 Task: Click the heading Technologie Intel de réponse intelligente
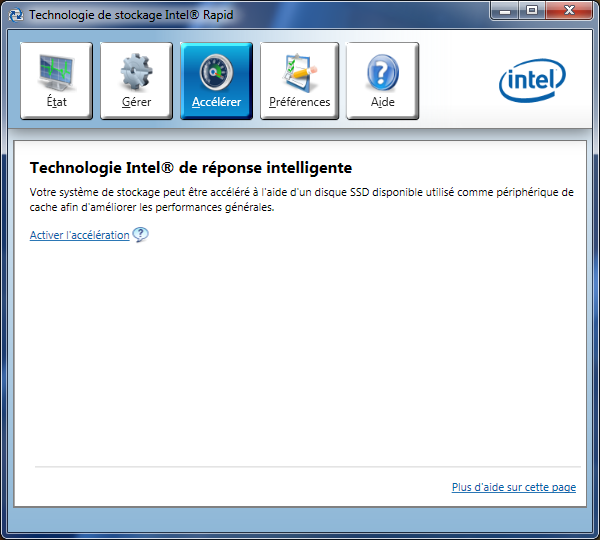191,168
